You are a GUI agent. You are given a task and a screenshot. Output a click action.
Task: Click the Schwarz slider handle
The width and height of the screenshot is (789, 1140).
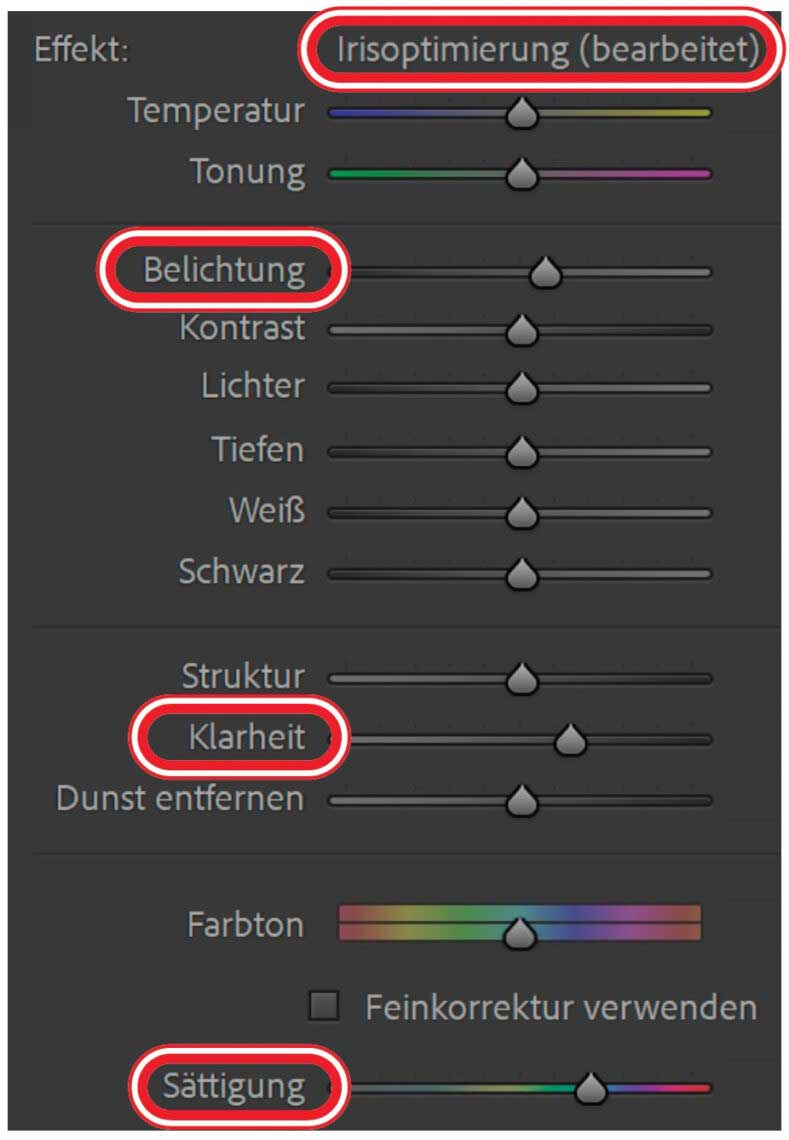point(521,575)
